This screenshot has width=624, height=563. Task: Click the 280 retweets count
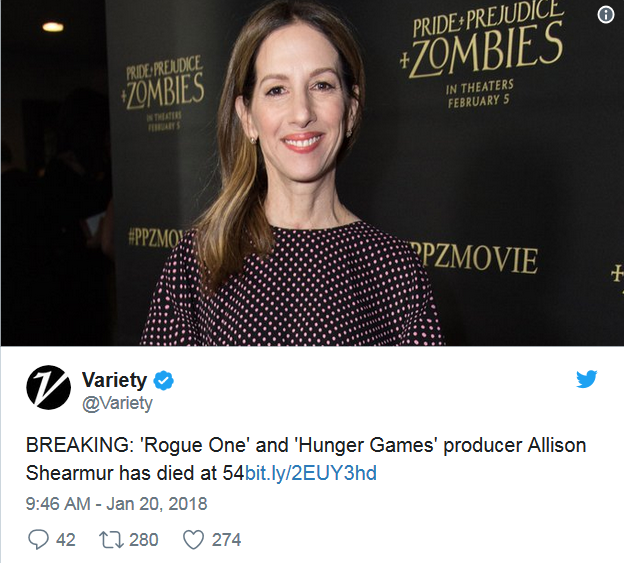click(144, 540)
